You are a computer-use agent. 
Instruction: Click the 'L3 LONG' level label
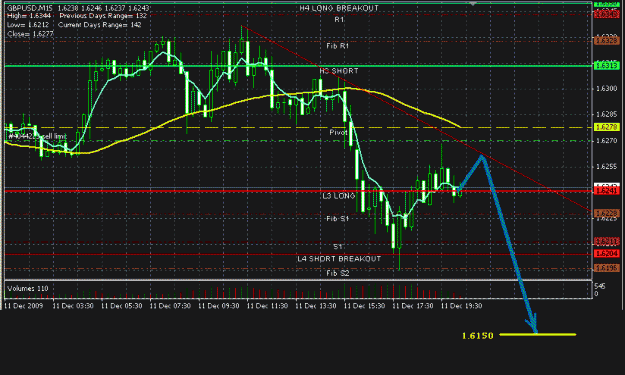(x=339, y=196)
